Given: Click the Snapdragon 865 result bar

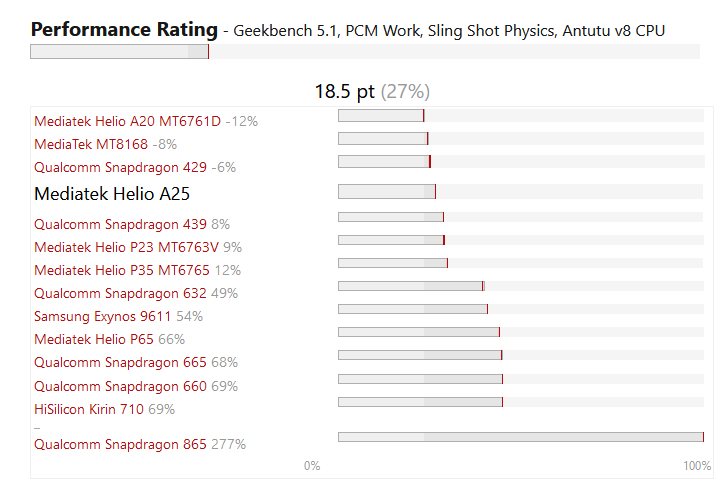Looking at the screenshot, I should (x=520, y=437).
